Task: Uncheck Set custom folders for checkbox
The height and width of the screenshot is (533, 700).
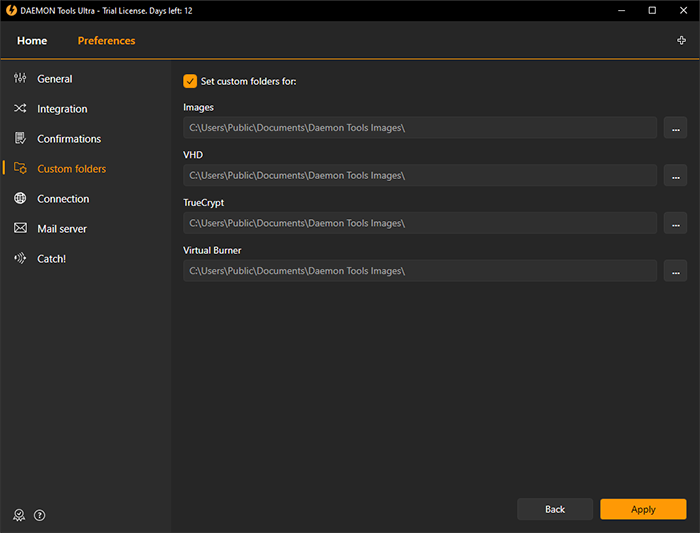Action: pyautogui.click(x=190, y=81)
